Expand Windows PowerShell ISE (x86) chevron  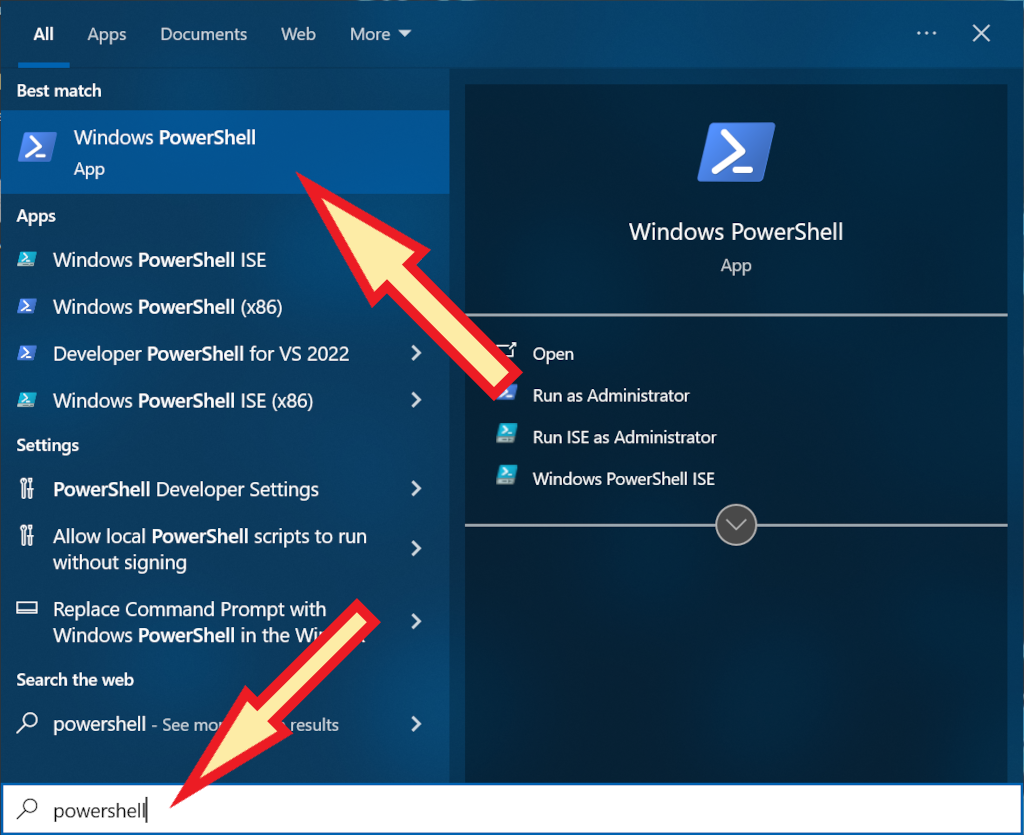click(416, 400)
